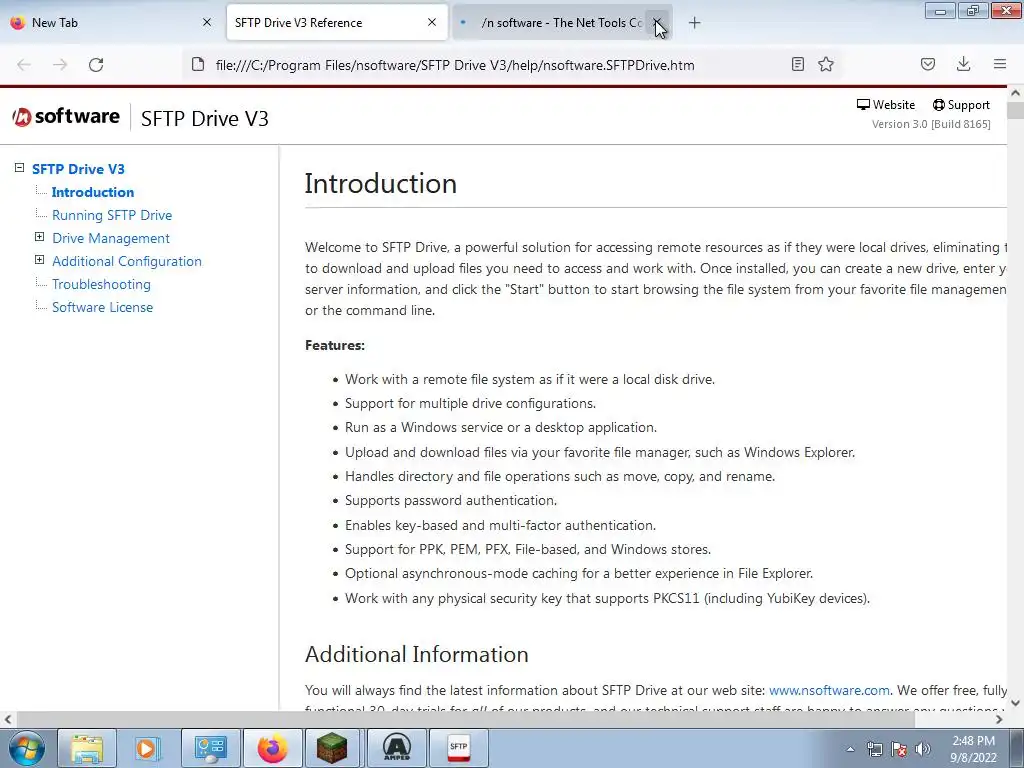
Task: Open the Running SFTP Drive topic
Action: pos(112,215)
